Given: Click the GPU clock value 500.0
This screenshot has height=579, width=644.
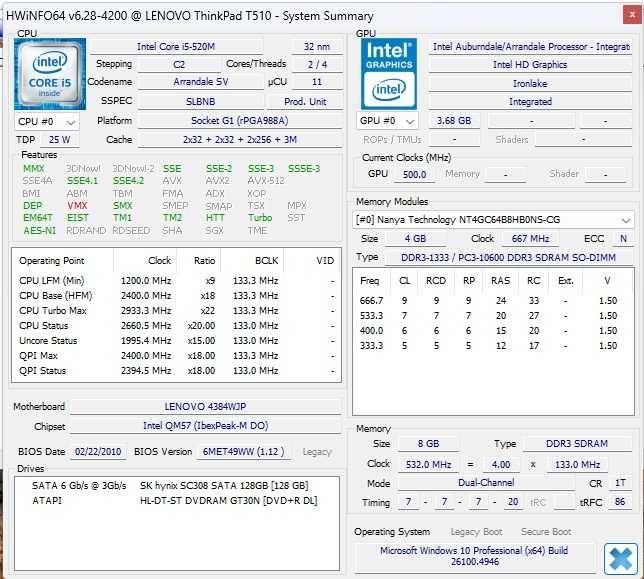Looking at the screenshot, I should (x=414, y=175).
